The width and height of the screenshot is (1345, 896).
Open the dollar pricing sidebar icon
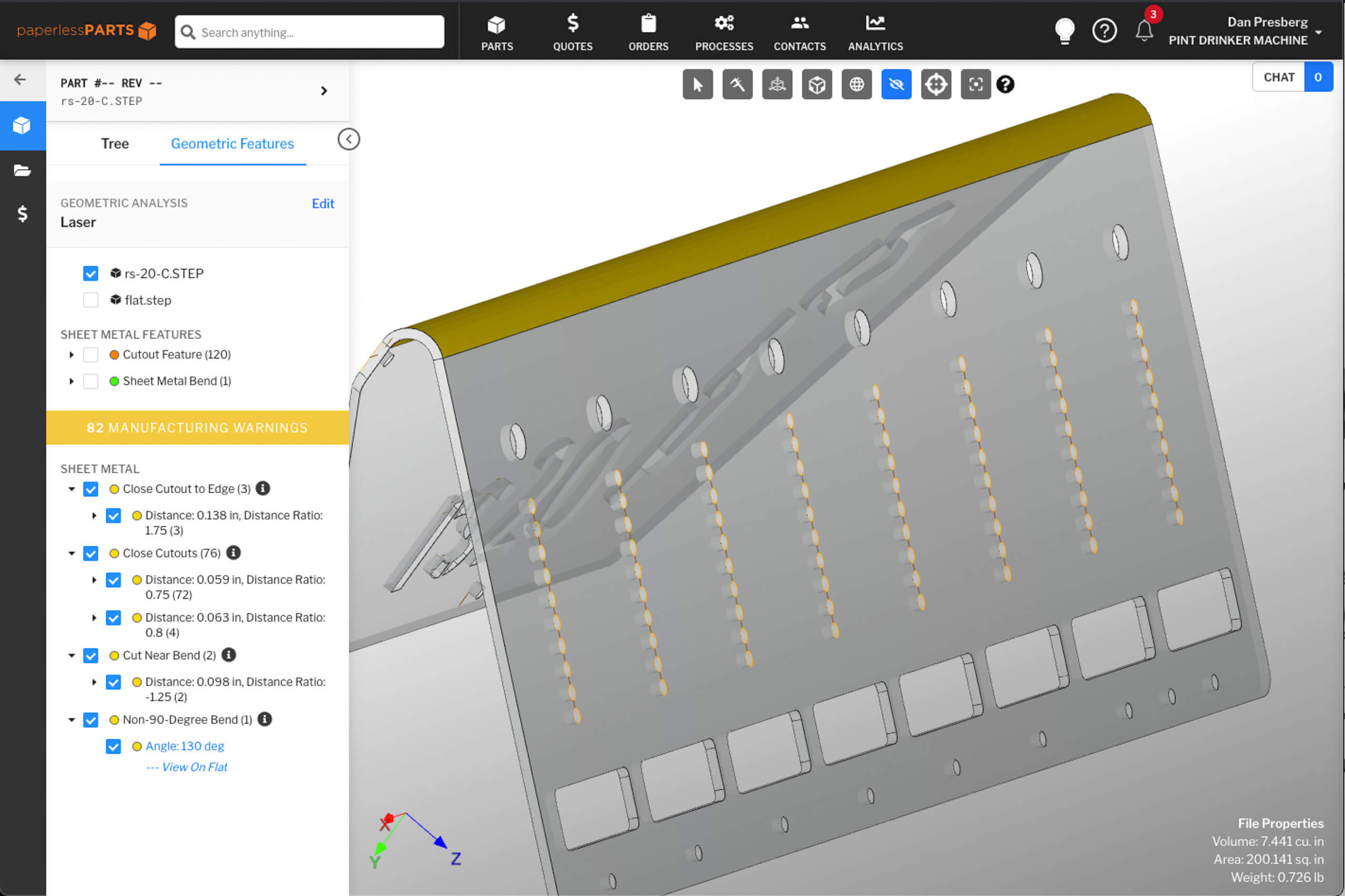pyautogui.click(x=22, y=213)
